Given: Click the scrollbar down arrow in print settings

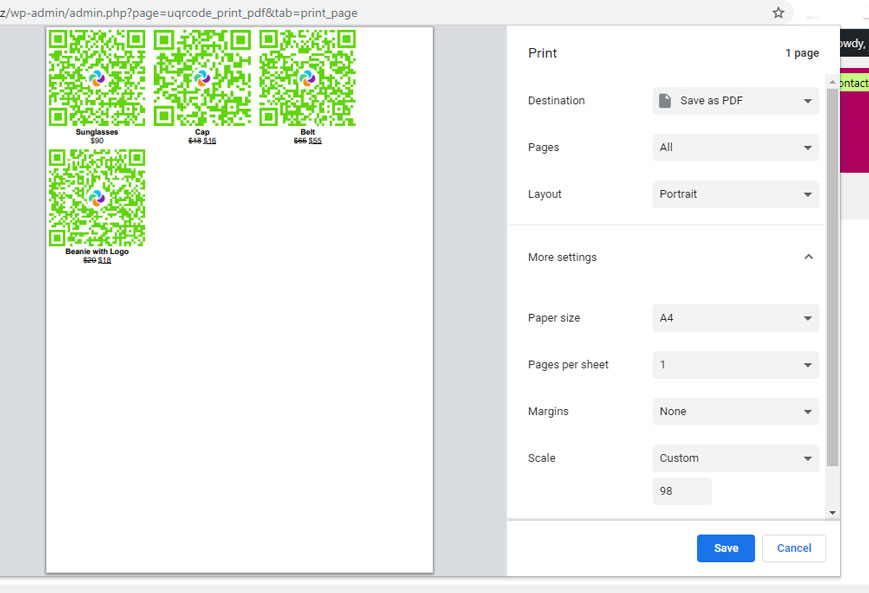Looking at the screenshot, I should [832, 513].
